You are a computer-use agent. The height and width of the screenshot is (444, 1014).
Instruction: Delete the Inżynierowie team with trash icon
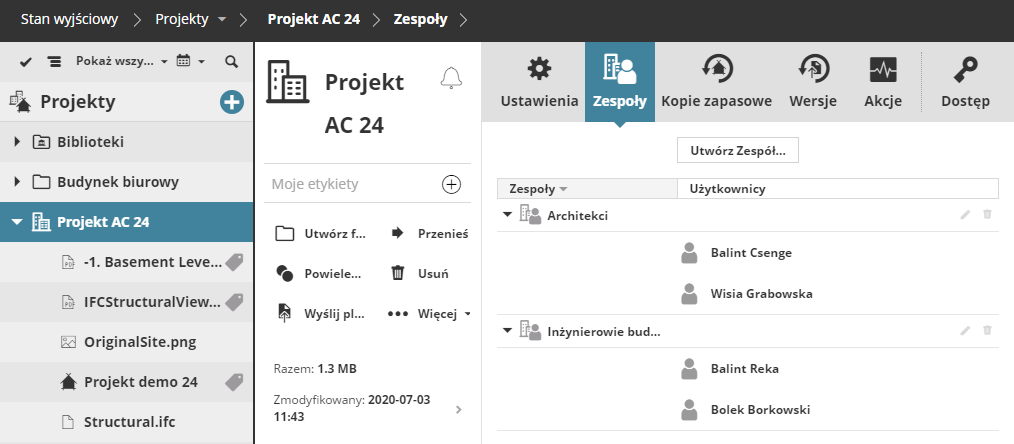click(x=987, y=330)
